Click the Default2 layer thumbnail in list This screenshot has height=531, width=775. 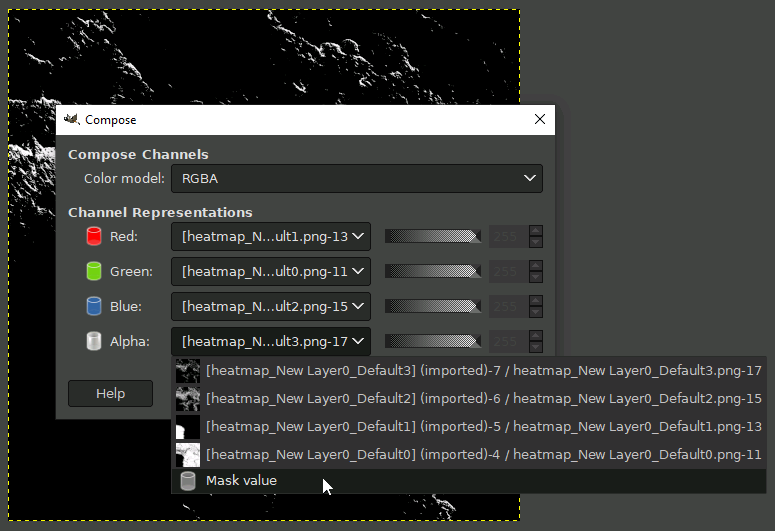tap(188, 399)
